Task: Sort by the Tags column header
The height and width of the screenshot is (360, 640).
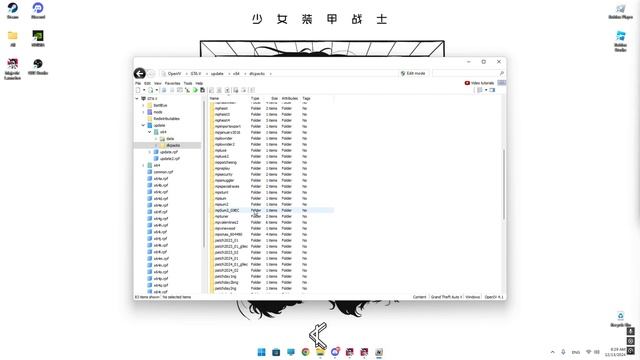Action: coord(307,98)
